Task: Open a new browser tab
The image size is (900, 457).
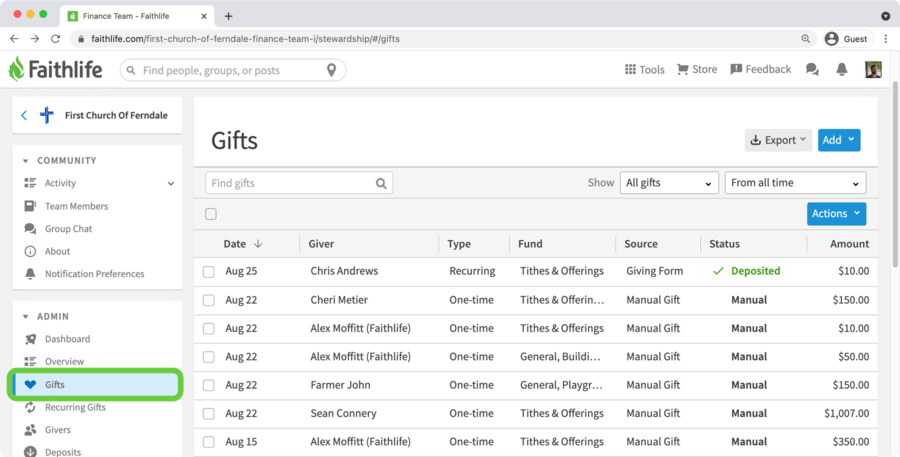Action: coord(228,16)
